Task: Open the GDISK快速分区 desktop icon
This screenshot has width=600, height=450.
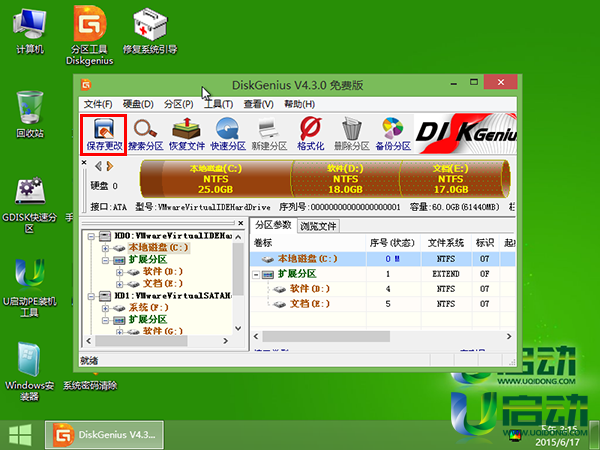Action: point(30,206)
